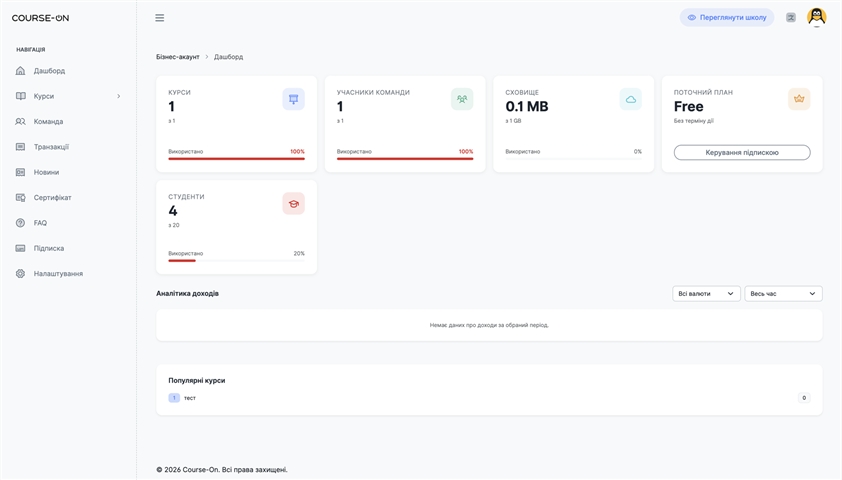Open the Всі валюти currency dropdown
Viewport: 842px width, 480px height.
point(706,294)
